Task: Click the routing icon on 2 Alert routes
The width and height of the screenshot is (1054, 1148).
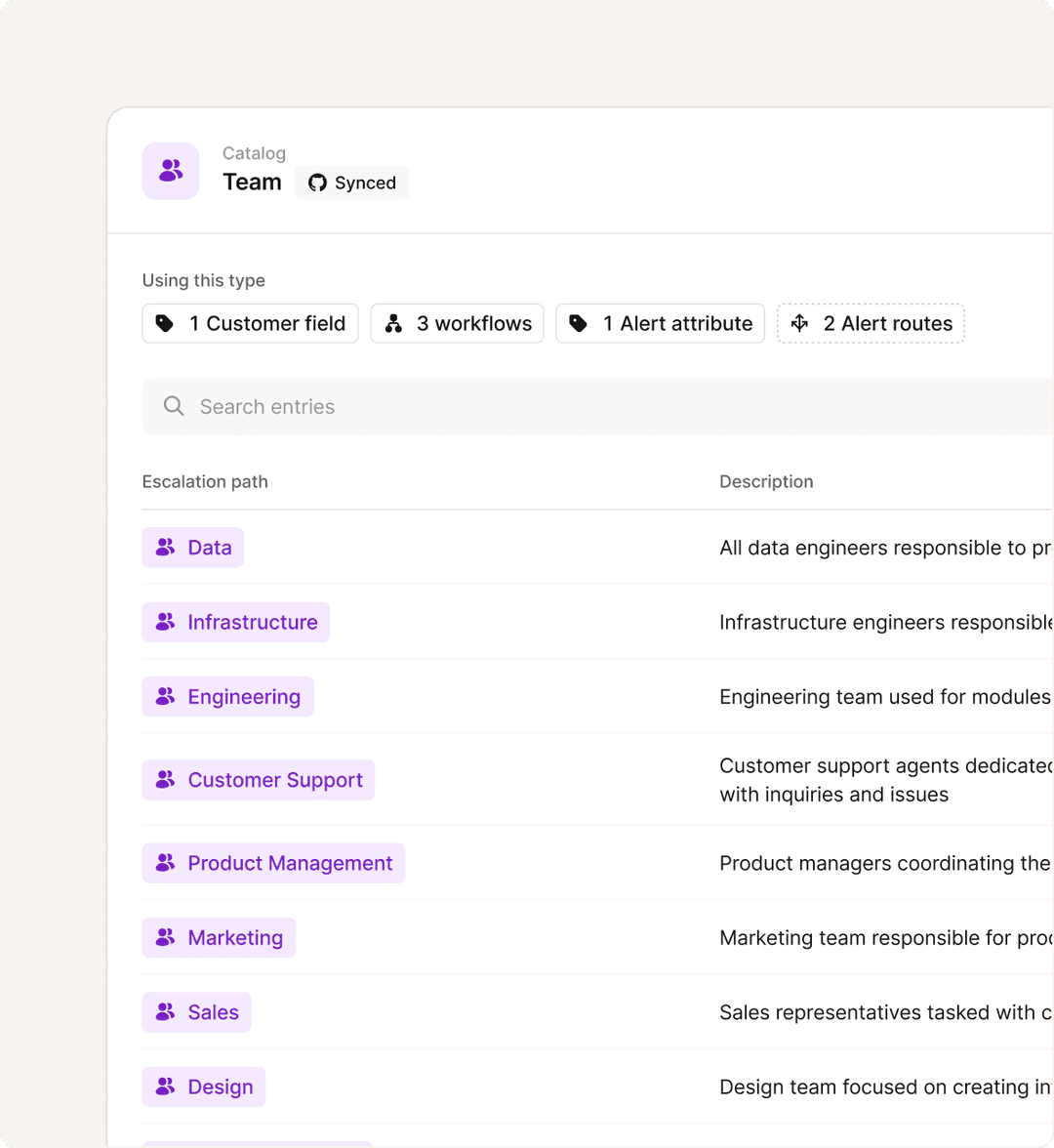Action: pos(799,323)
